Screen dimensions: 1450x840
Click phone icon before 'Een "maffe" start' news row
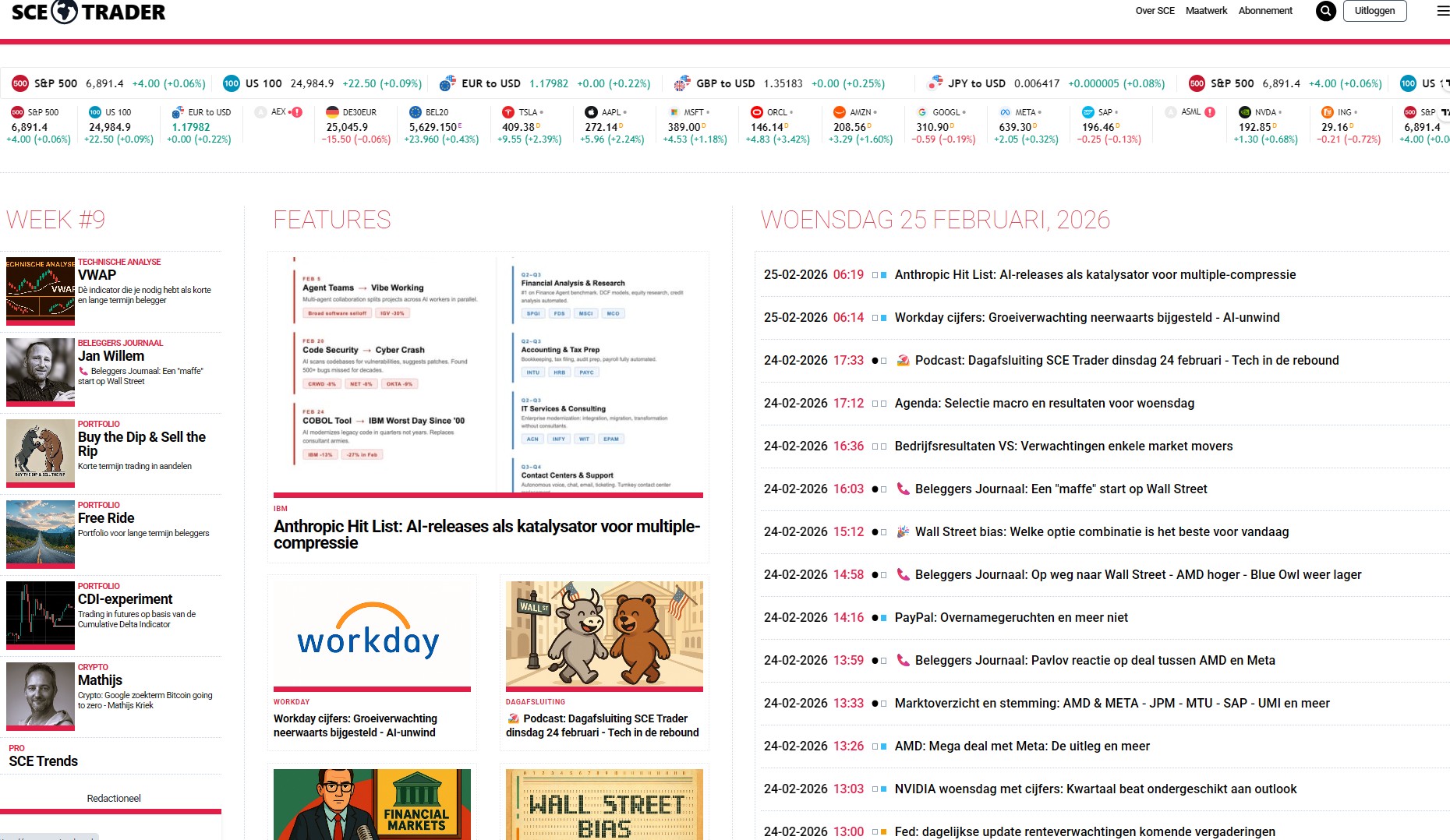pyautogui.click(x=904, y=489)
